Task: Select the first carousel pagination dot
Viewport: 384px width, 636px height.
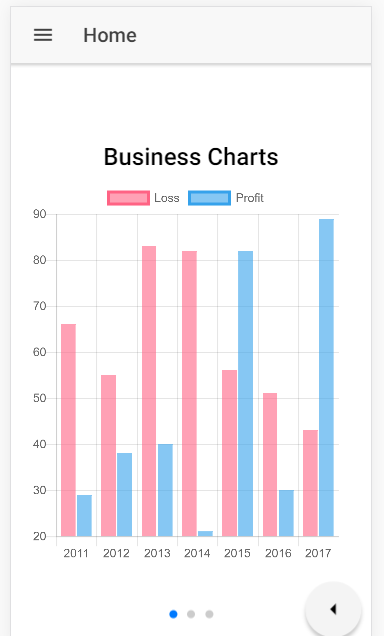Action: click(173, 614)
